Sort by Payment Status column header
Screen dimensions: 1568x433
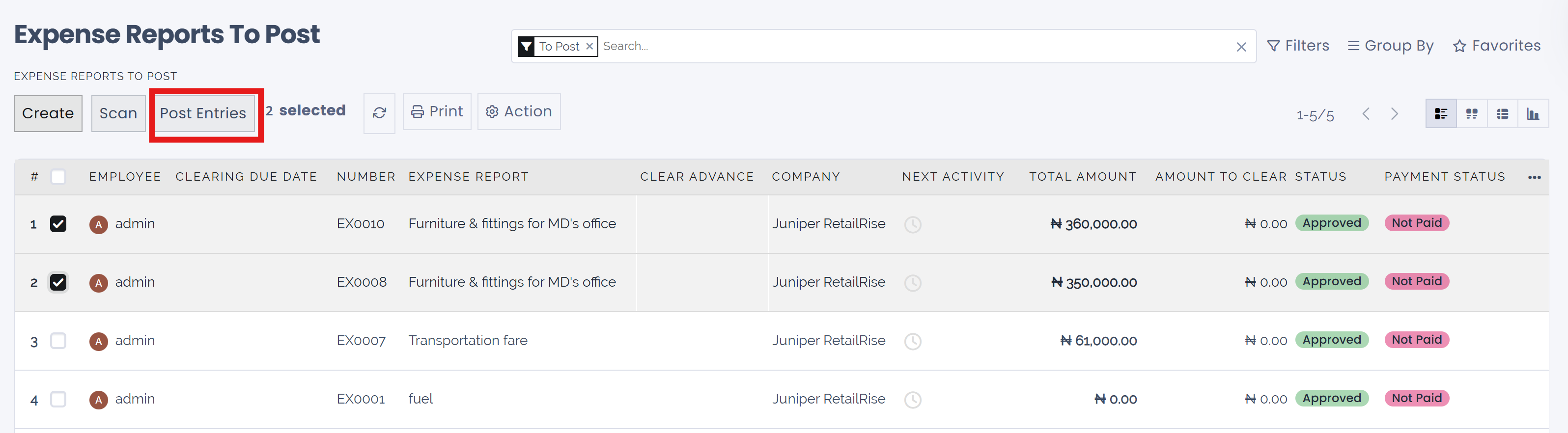pyautogui.click(x=1444, y=176)
